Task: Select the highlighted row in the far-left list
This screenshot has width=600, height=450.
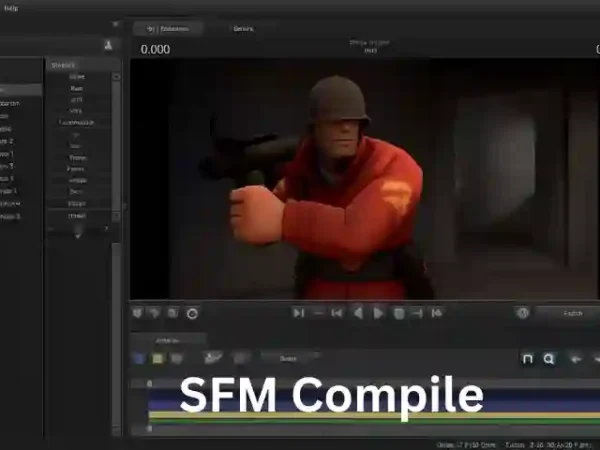Action: (21, 90)
